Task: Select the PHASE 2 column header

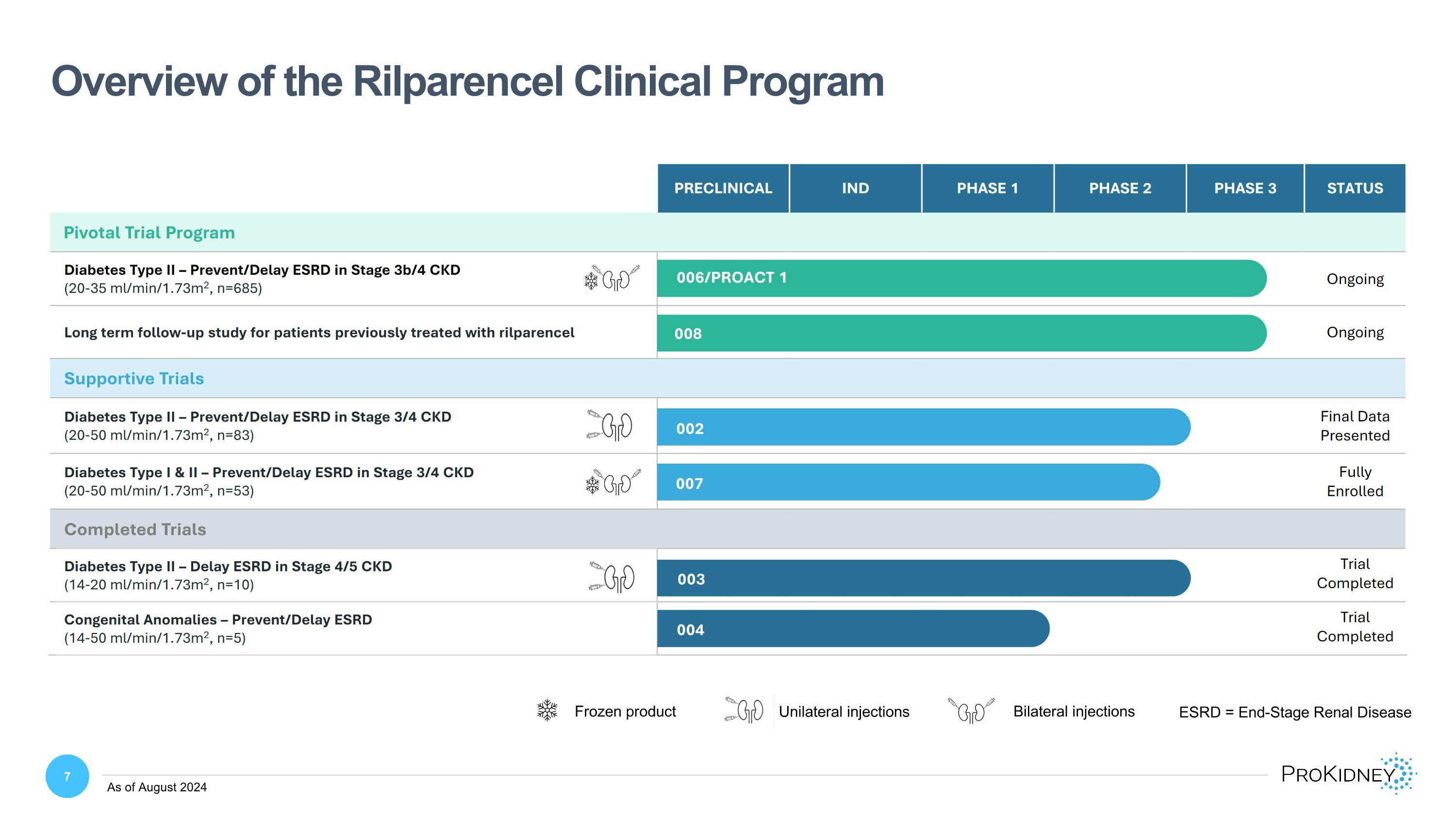Action: pyautogui.click(x=1120, y=188)
